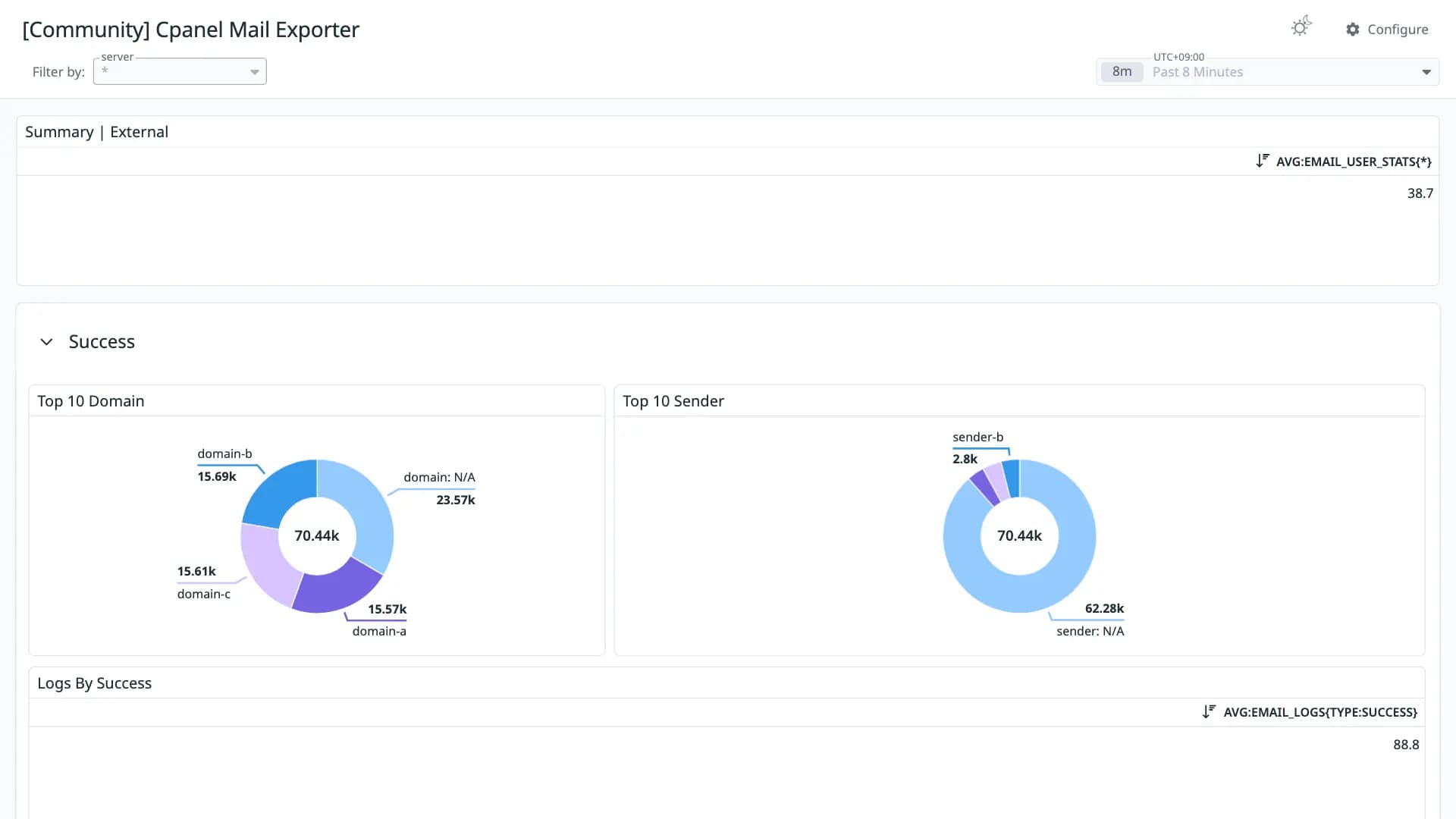Image resolution: width=1456 pixels, height=819 pixels.
Task: Sort by AVG:EMAIL_USER_STATS sort icon
Action: [x=1262, y=161]
